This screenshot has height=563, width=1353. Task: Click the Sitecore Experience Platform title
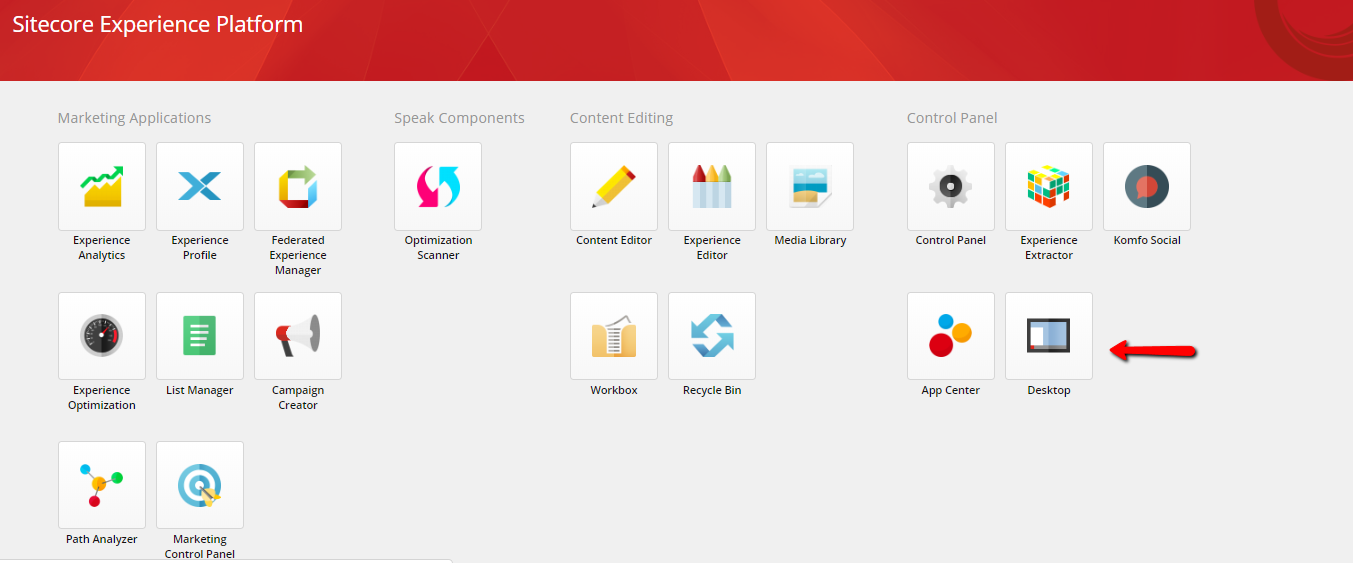pyautogui.click(x=158, y=24)
